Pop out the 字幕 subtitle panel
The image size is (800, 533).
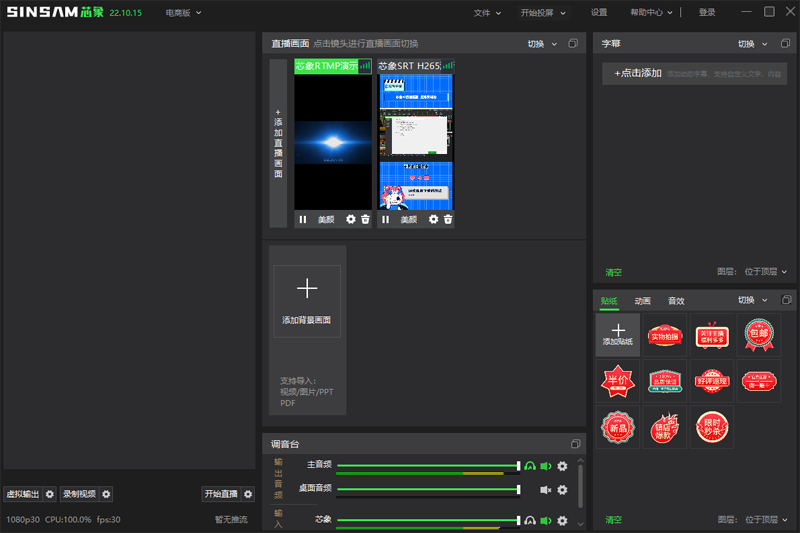[x=786, y=44]
